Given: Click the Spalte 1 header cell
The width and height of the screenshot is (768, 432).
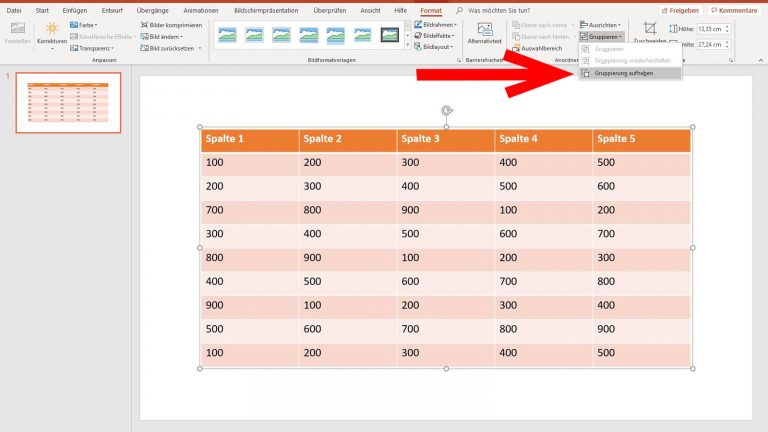Looking at the screenshot, I should [250, 139].
